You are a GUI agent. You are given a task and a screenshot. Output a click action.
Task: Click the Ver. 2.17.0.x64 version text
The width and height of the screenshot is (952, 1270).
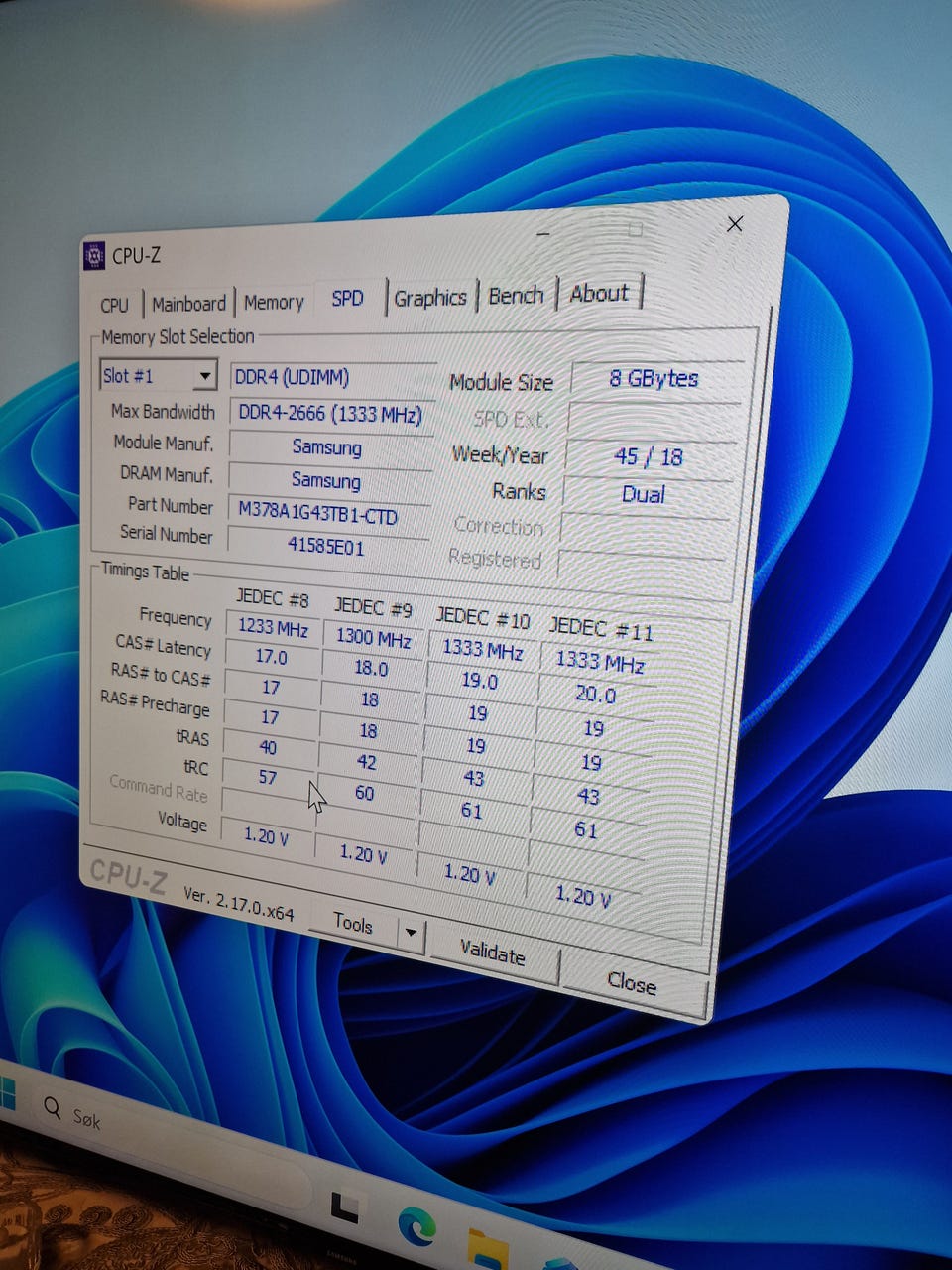[x=238, y=903]
